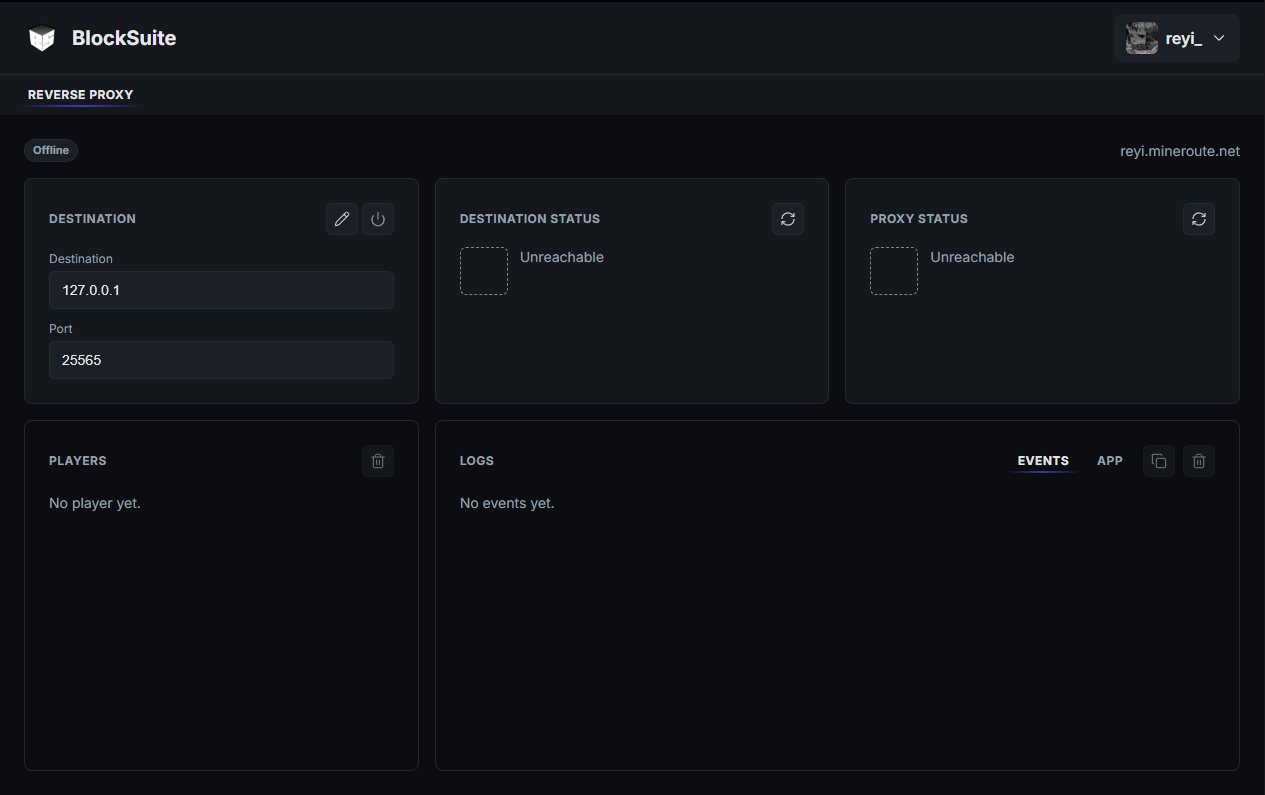Click Unreachable text under Proxy Status
This screenshot has height=795, width=1265.
coord(972,257)
